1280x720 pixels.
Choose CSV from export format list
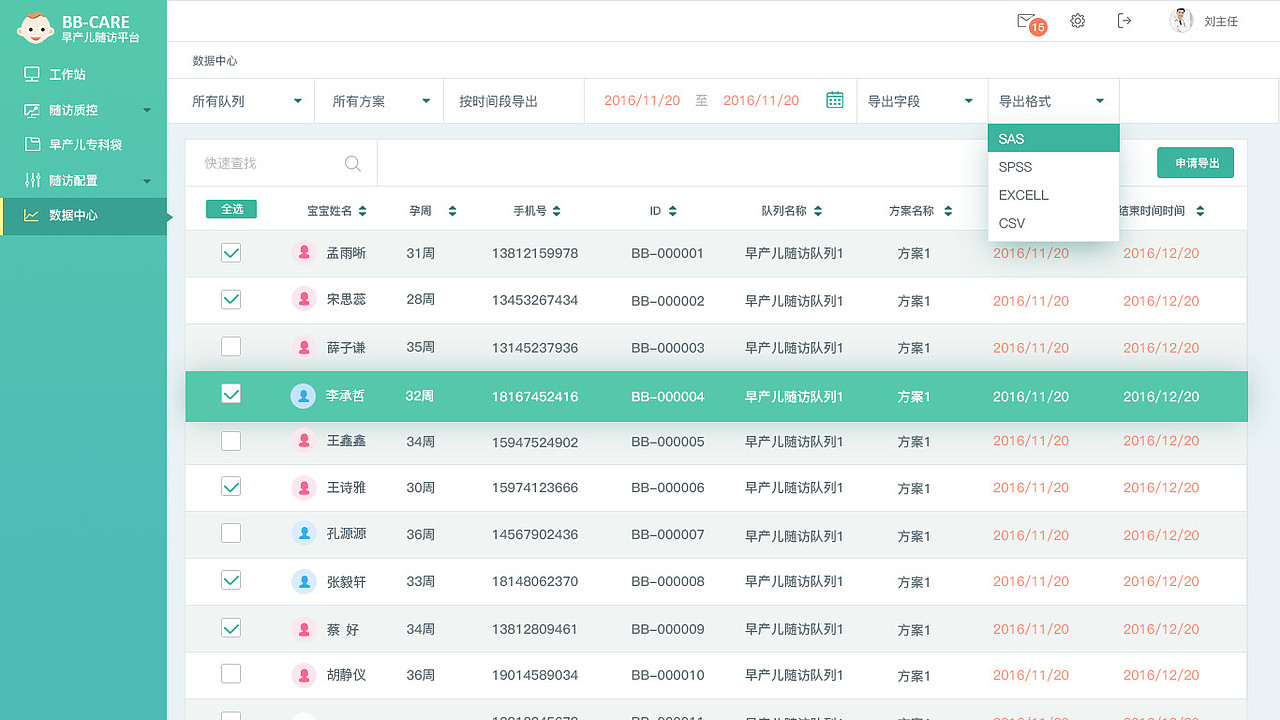tap(1012, 223)
